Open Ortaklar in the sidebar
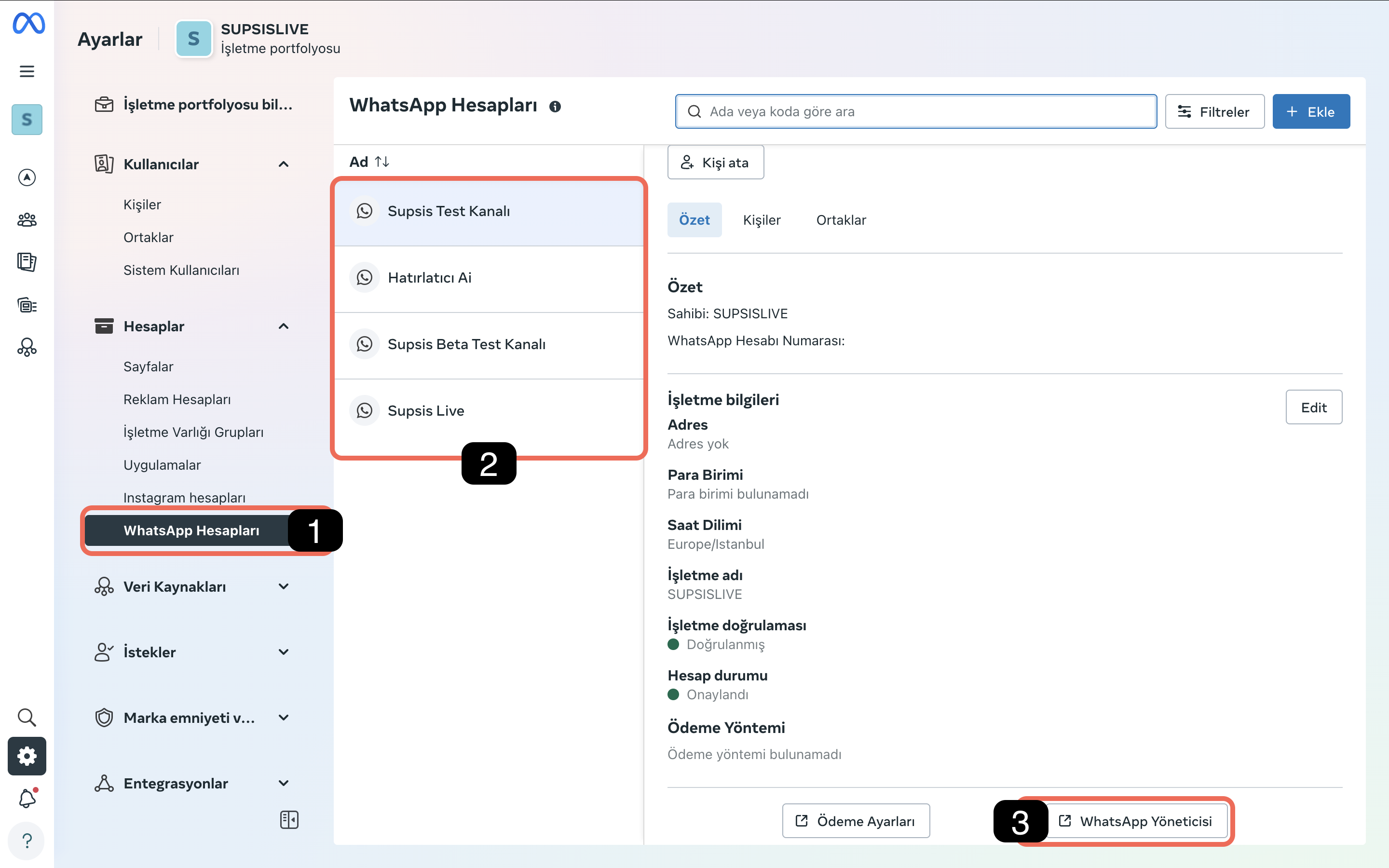The image size is (1389, 868). (x=149, y=237)
